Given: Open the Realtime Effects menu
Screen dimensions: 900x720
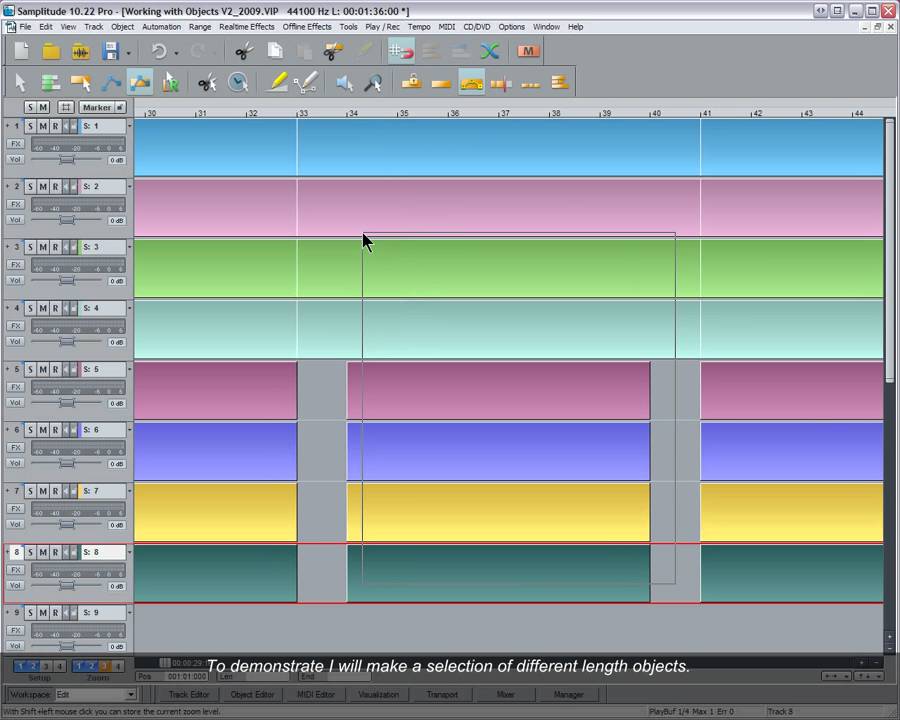Looking at the screenshot, I should (247, 26).
